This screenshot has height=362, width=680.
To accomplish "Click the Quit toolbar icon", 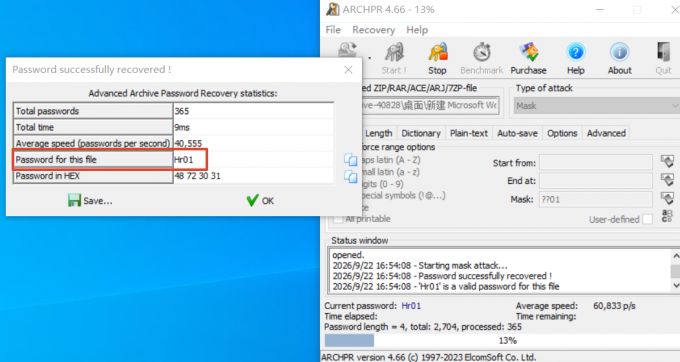I will [664, 59].
